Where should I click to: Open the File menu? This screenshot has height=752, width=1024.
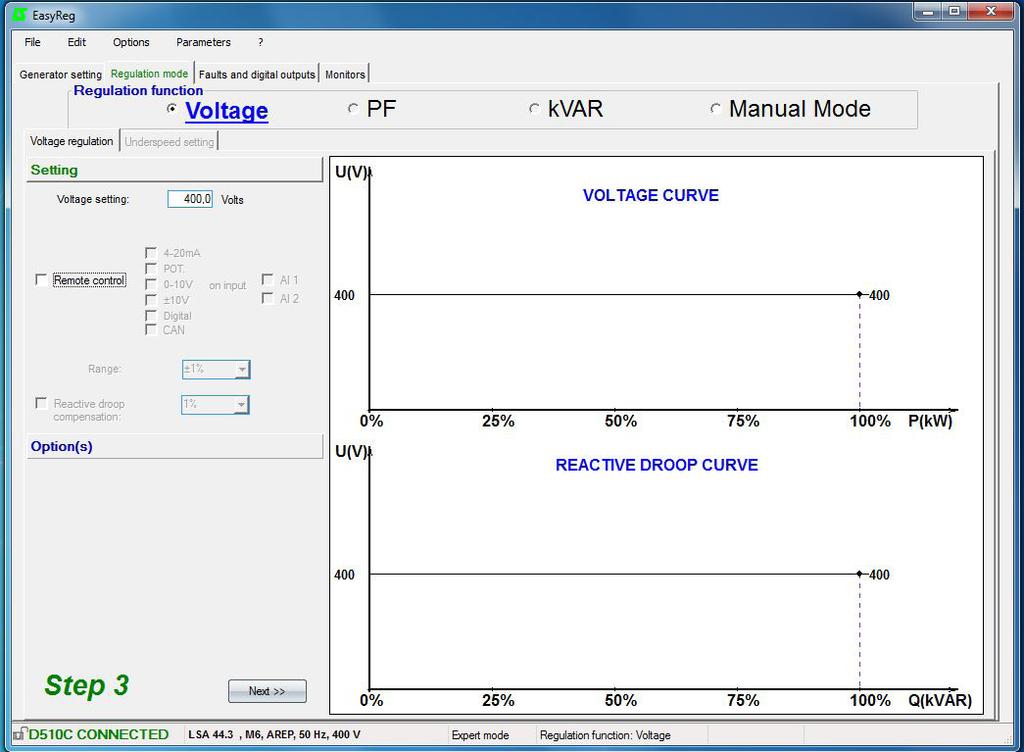click(32, 42)
